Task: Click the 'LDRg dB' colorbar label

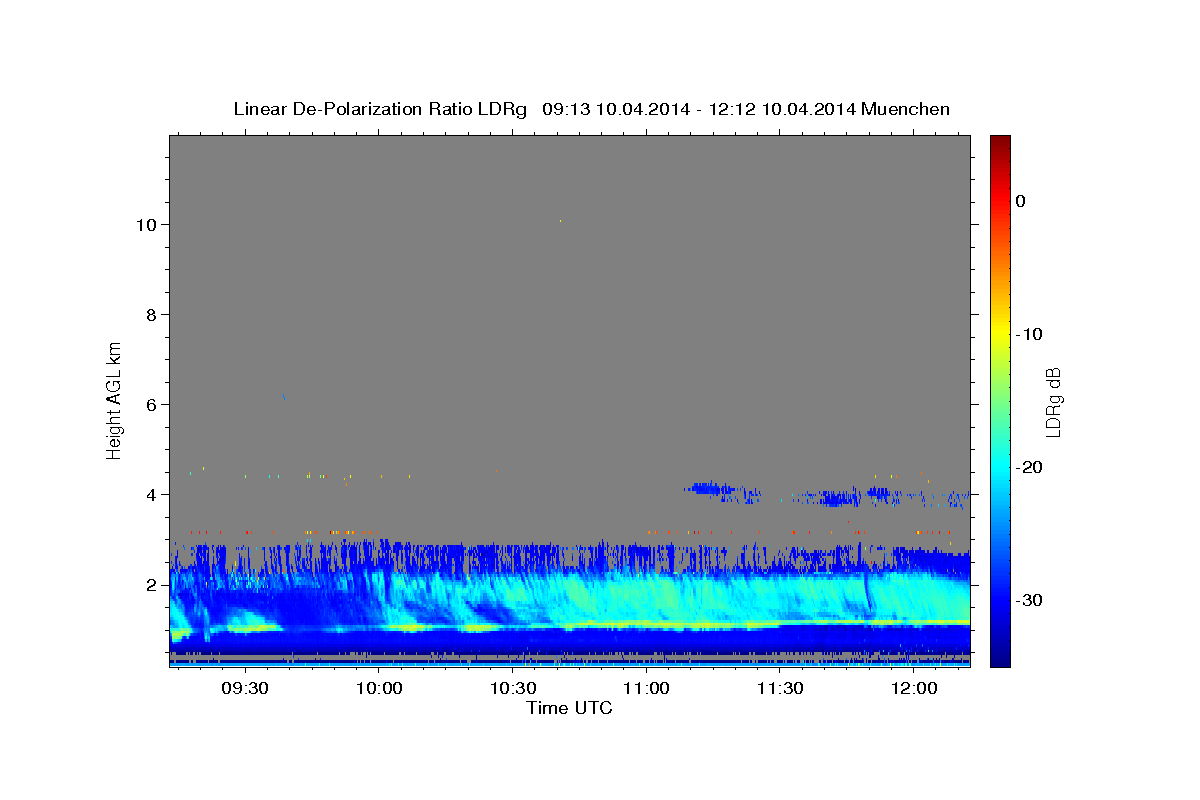Action: coord(1053,401)
